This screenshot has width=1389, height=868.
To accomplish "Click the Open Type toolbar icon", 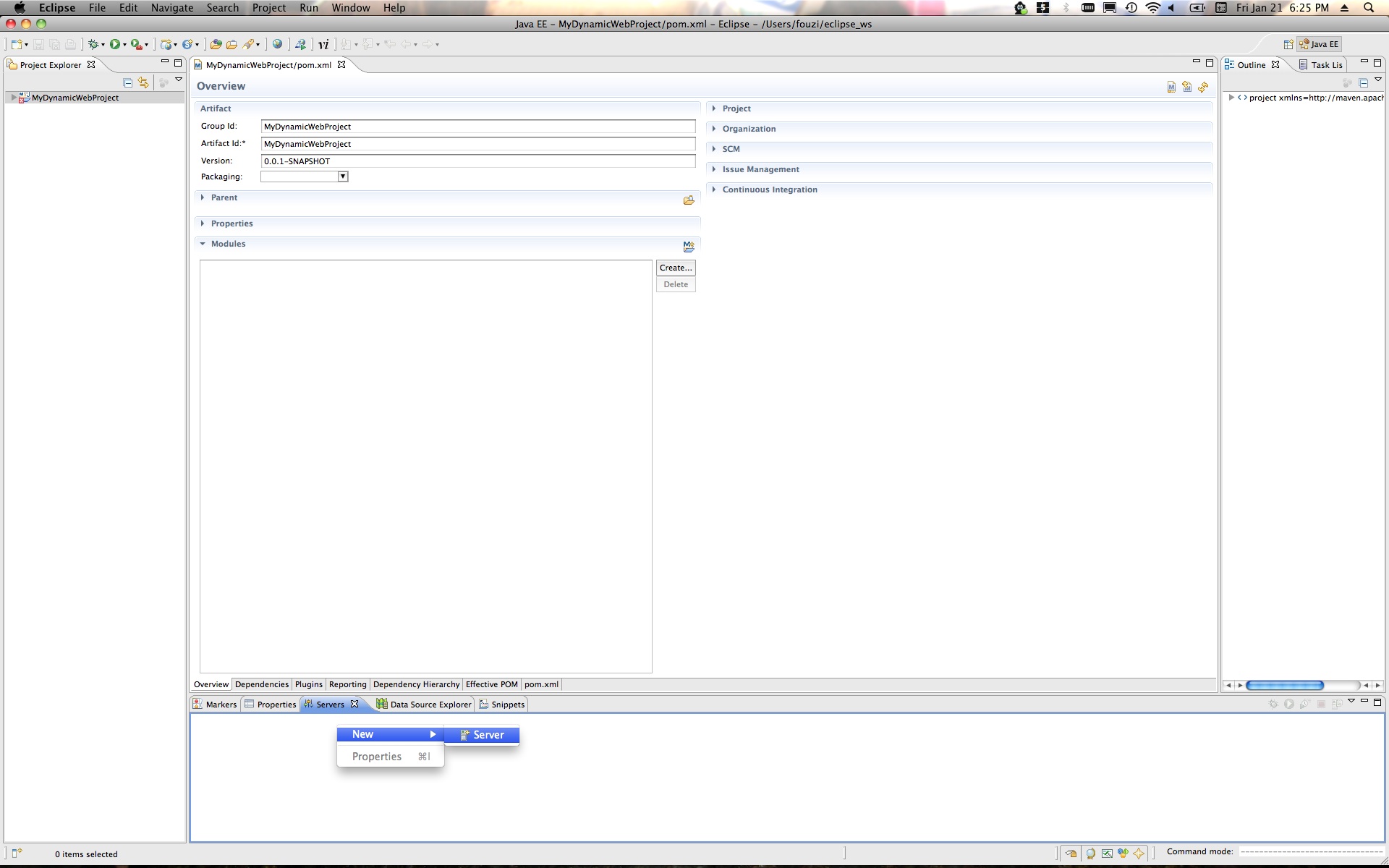I will (216, 44).
